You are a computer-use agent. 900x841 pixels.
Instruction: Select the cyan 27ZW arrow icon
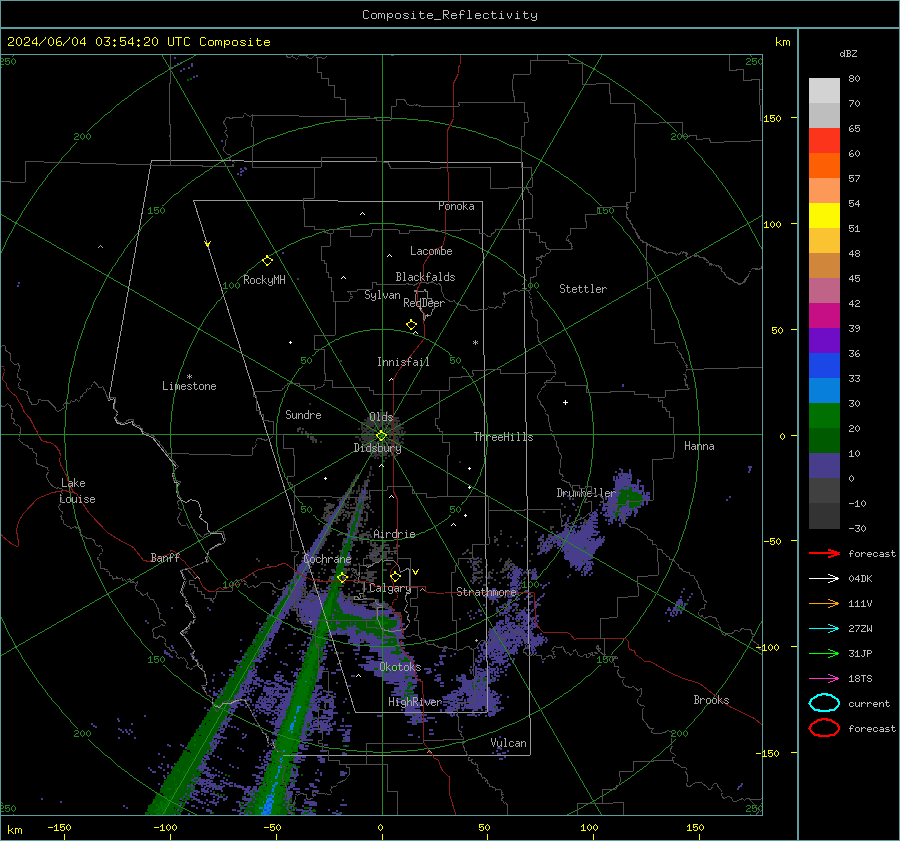(x=824, y=629)
